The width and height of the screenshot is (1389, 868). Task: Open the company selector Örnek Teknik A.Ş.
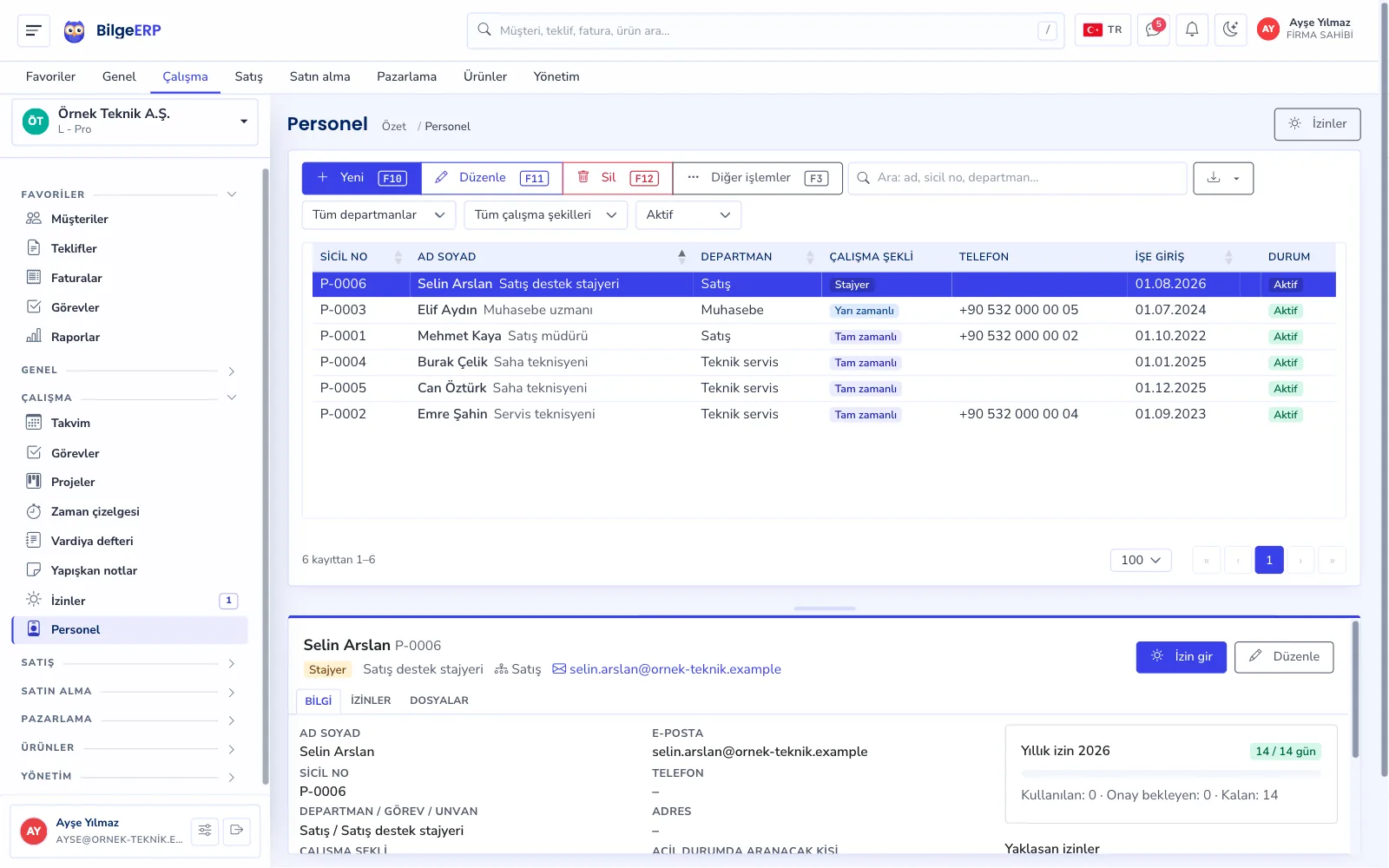[x=135, y=121]
